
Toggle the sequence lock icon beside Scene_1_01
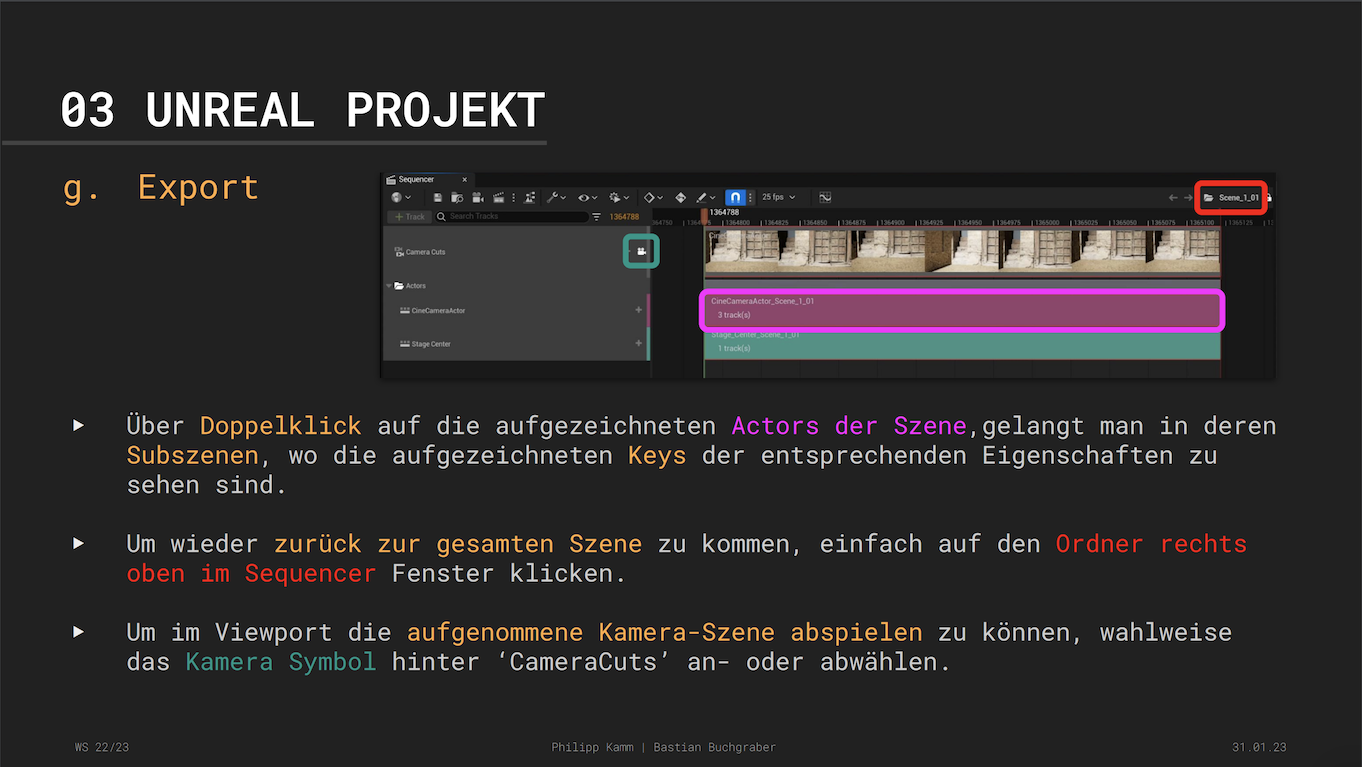click(1269, 198)
